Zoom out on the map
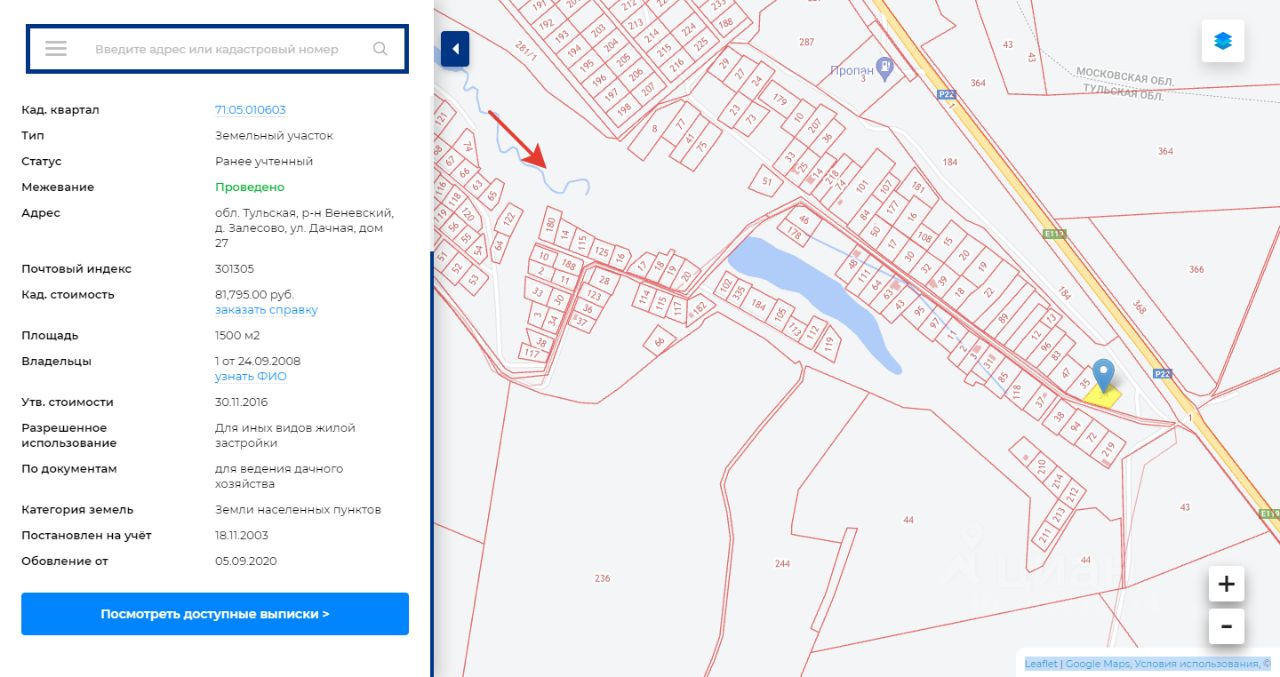The width and height of the screenshot is (1280, 677). pyautogui.click(x=1226, y=627)
